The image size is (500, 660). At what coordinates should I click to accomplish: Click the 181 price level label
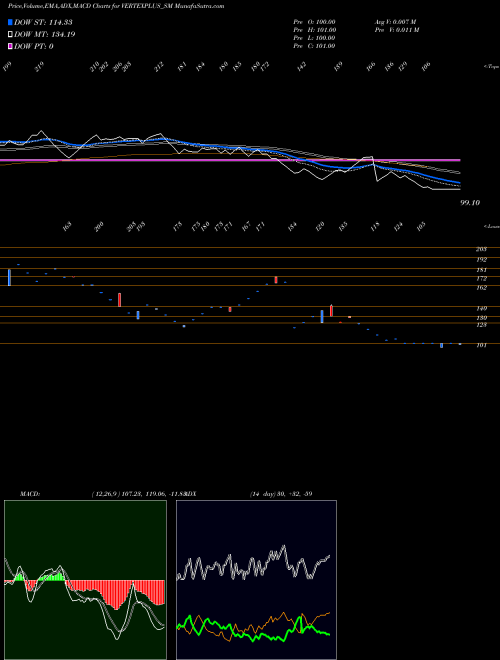[481, 270]
